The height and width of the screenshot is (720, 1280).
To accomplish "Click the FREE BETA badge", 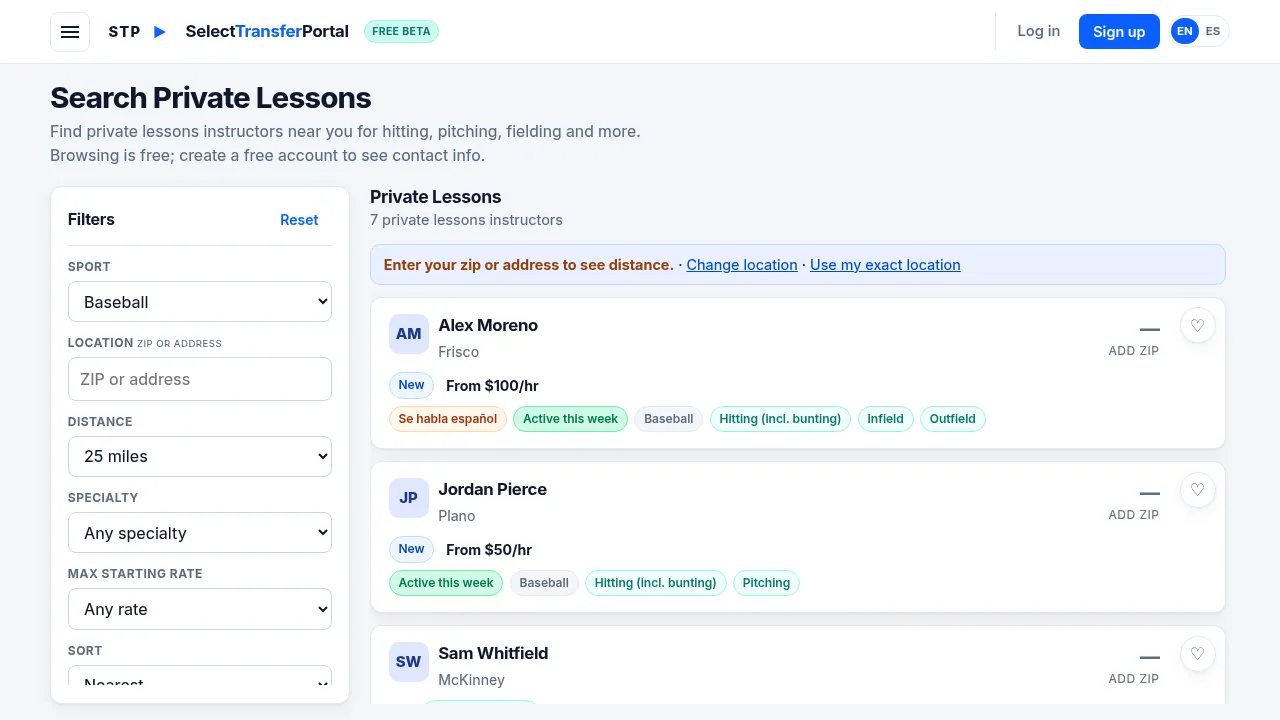I will [401, 31].
